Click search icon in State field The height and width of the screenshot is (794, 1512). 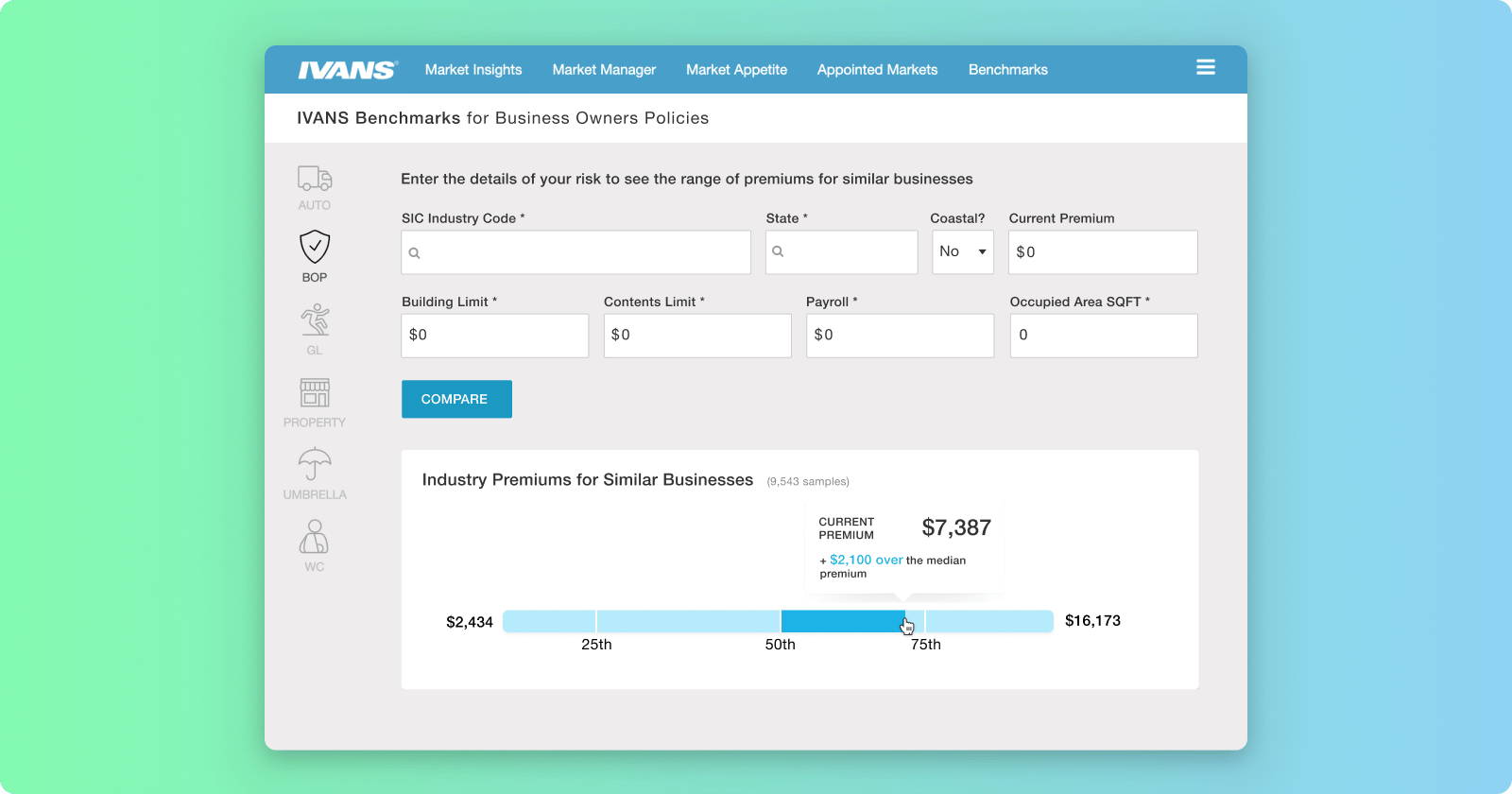point(778,251)
